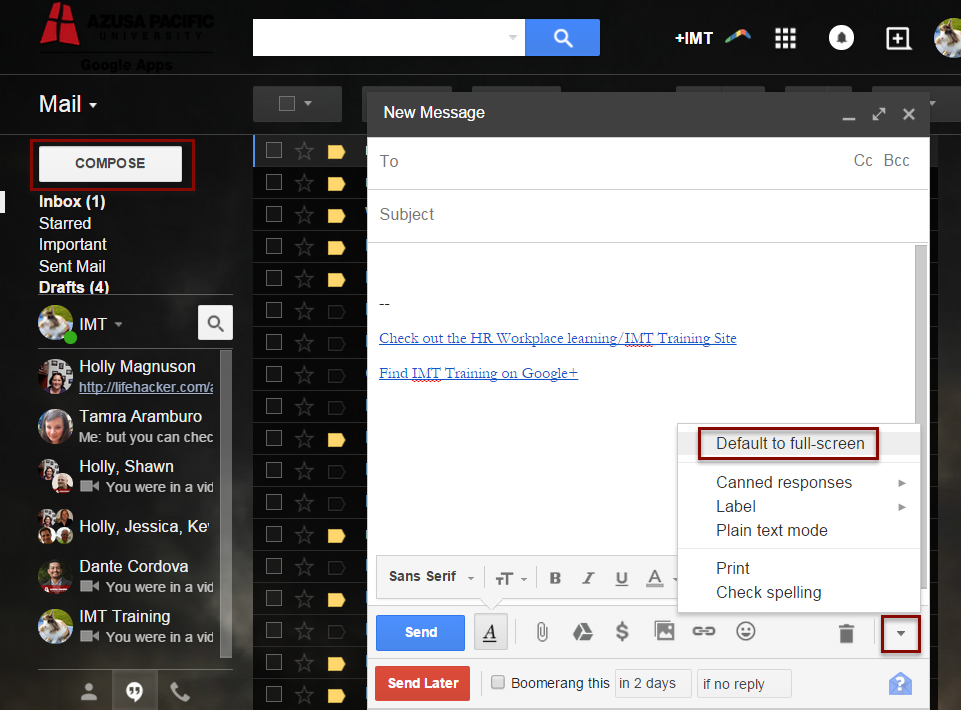
Task: Open the notifications bell
Action: pyautogui.click(x=841, y=38)
